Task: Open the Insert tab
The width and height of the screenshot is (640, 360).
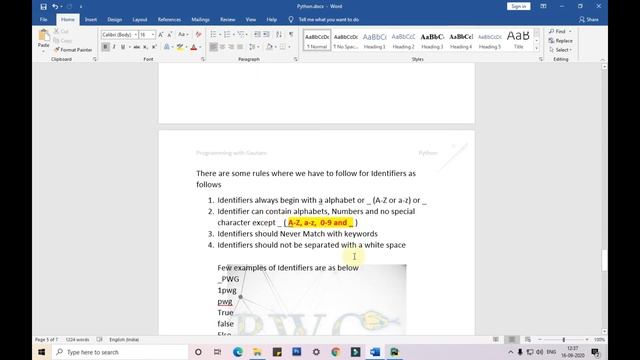Action: click(91, 20)
